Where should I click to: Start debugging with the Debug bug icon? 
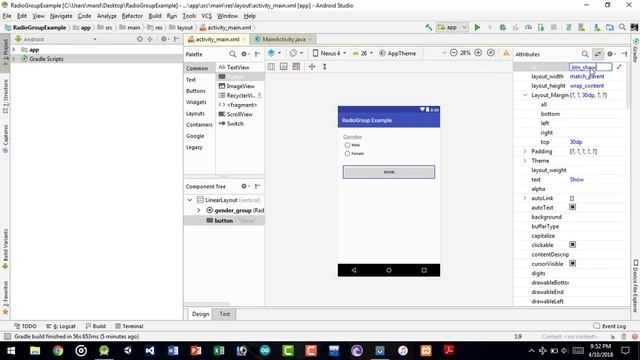click(x=503, y=27)
